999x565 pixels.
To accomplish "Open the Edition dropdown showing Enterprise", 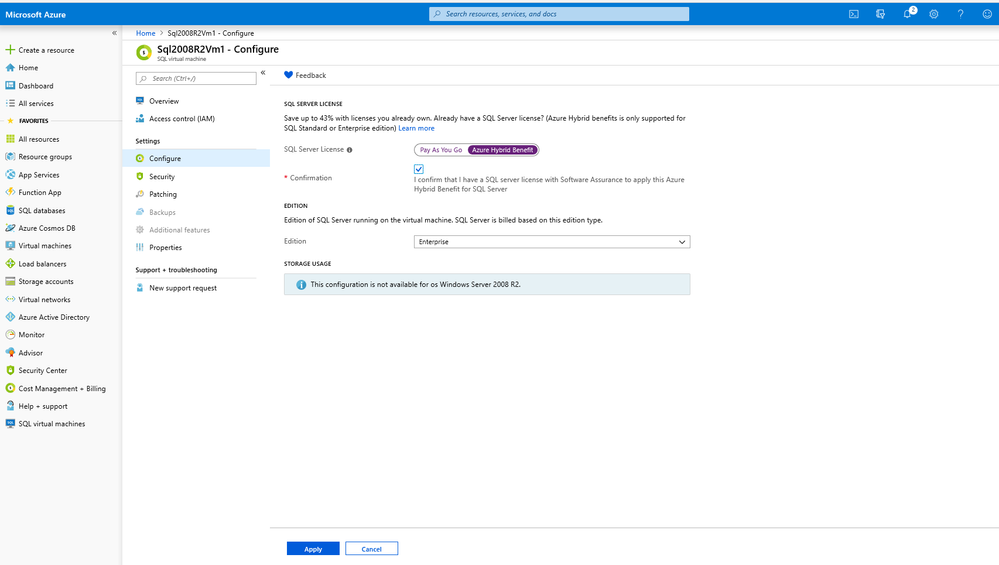I will pyautogui.click(x=552, y=242).
